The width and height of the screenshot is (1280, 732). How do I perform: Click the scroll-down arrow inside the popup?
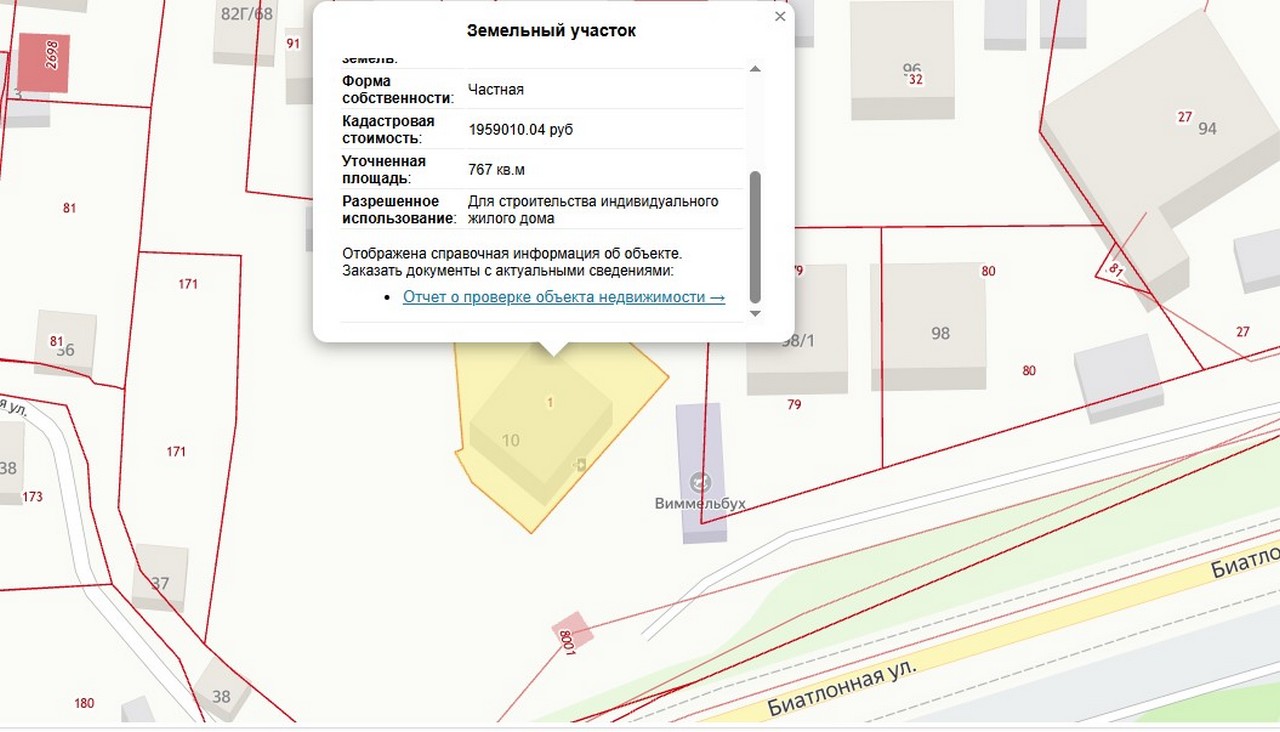pos(755,312)
